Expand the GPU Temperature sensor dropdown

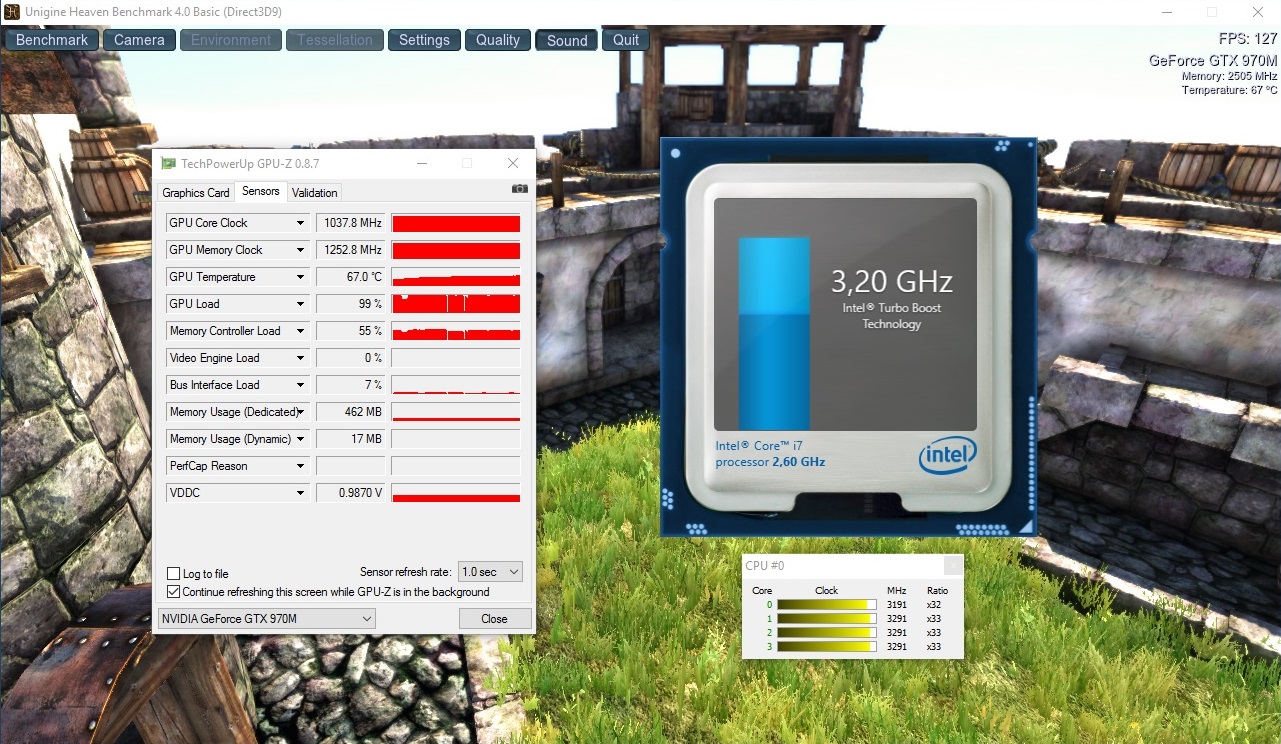coord(300,277)
